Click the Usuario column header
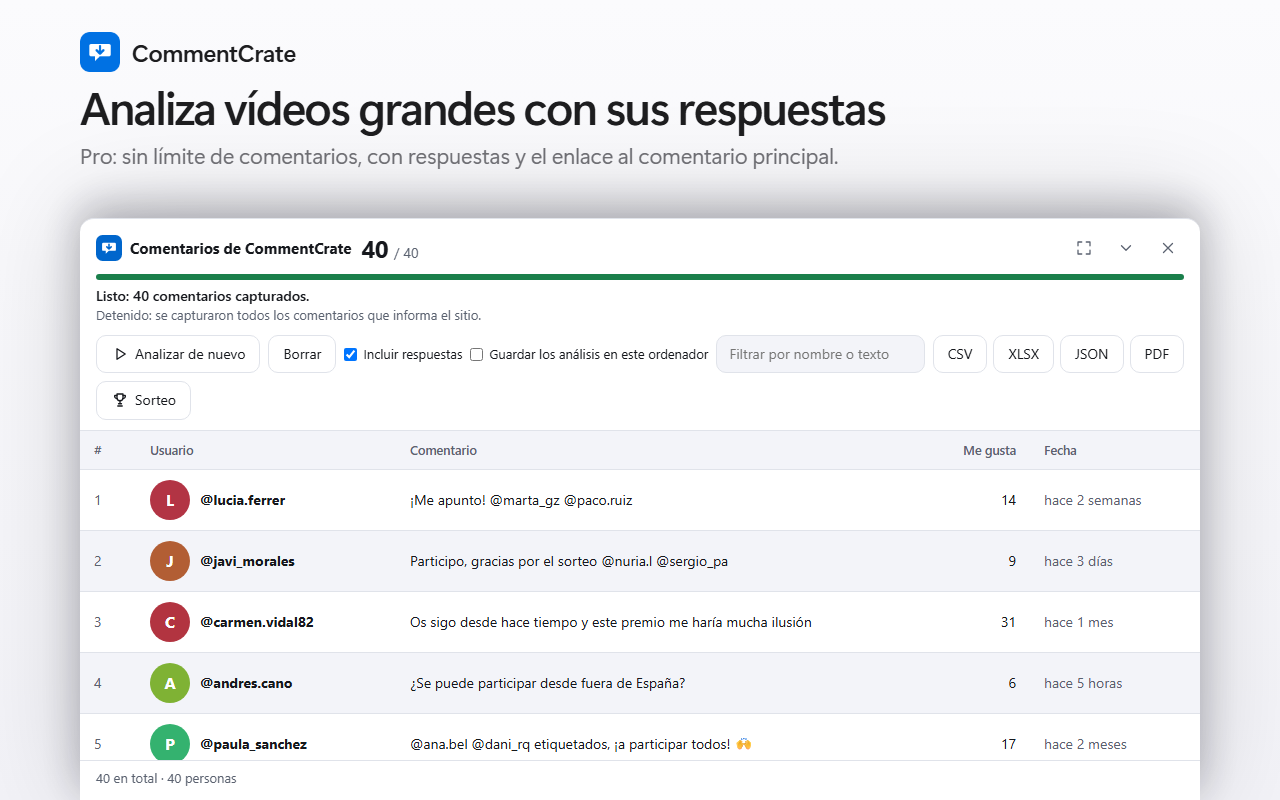This screenshot has width=1280, height=800. click(172, 451)
